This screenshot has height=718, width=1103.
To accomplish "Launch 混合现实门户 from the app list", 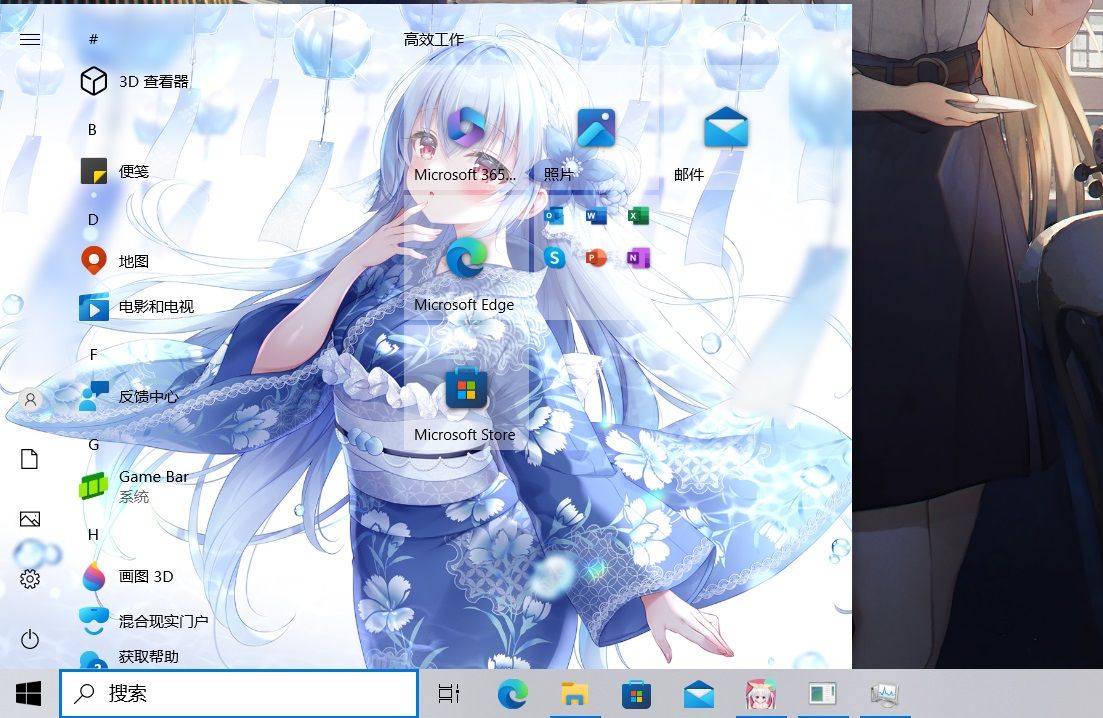I will coord(144,621).
